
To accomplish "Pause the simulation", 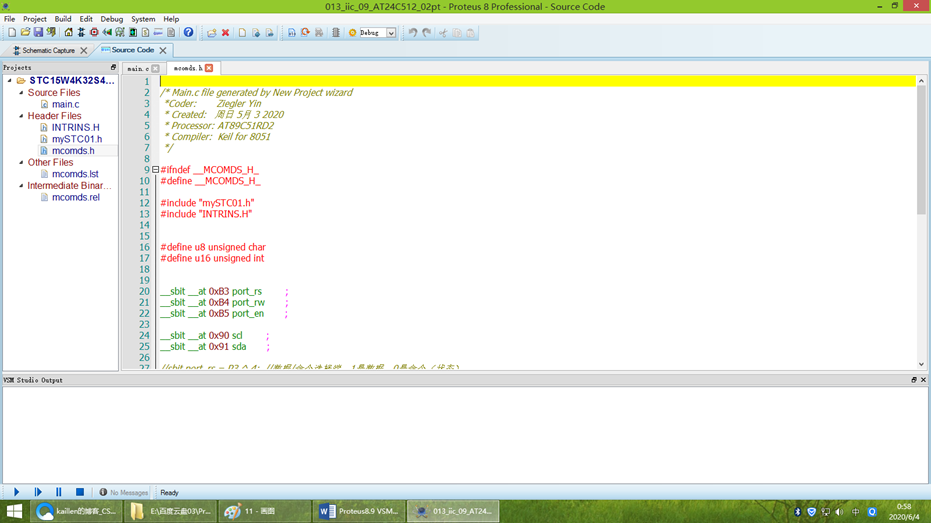I will pyautogui.click(x=59, y=492).
